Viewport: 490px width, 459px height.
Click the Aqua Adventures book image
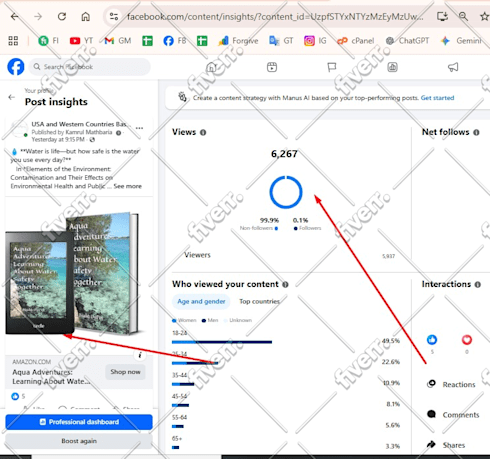tap(75, 273)
